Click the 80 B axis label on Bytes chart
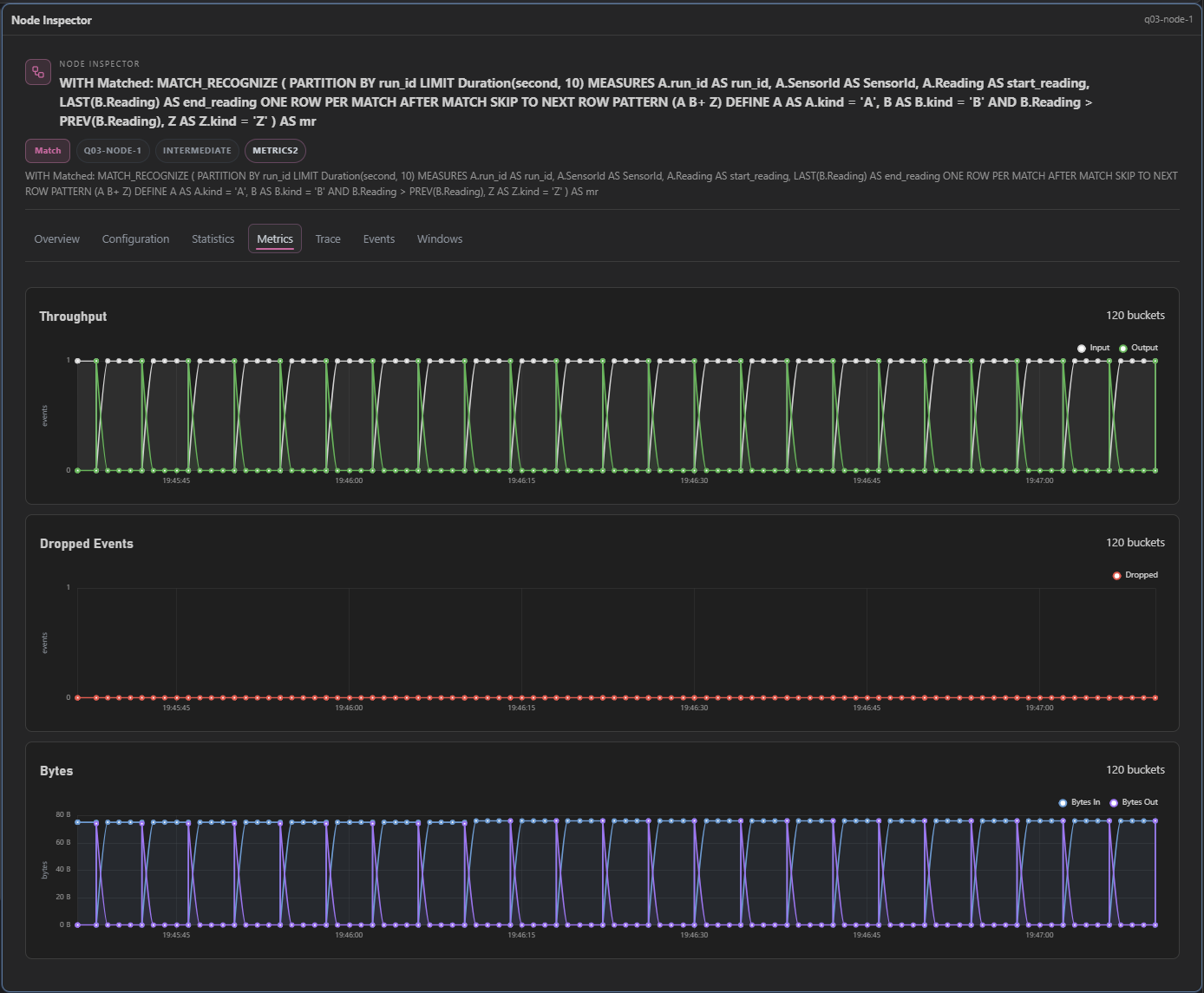 63,815
